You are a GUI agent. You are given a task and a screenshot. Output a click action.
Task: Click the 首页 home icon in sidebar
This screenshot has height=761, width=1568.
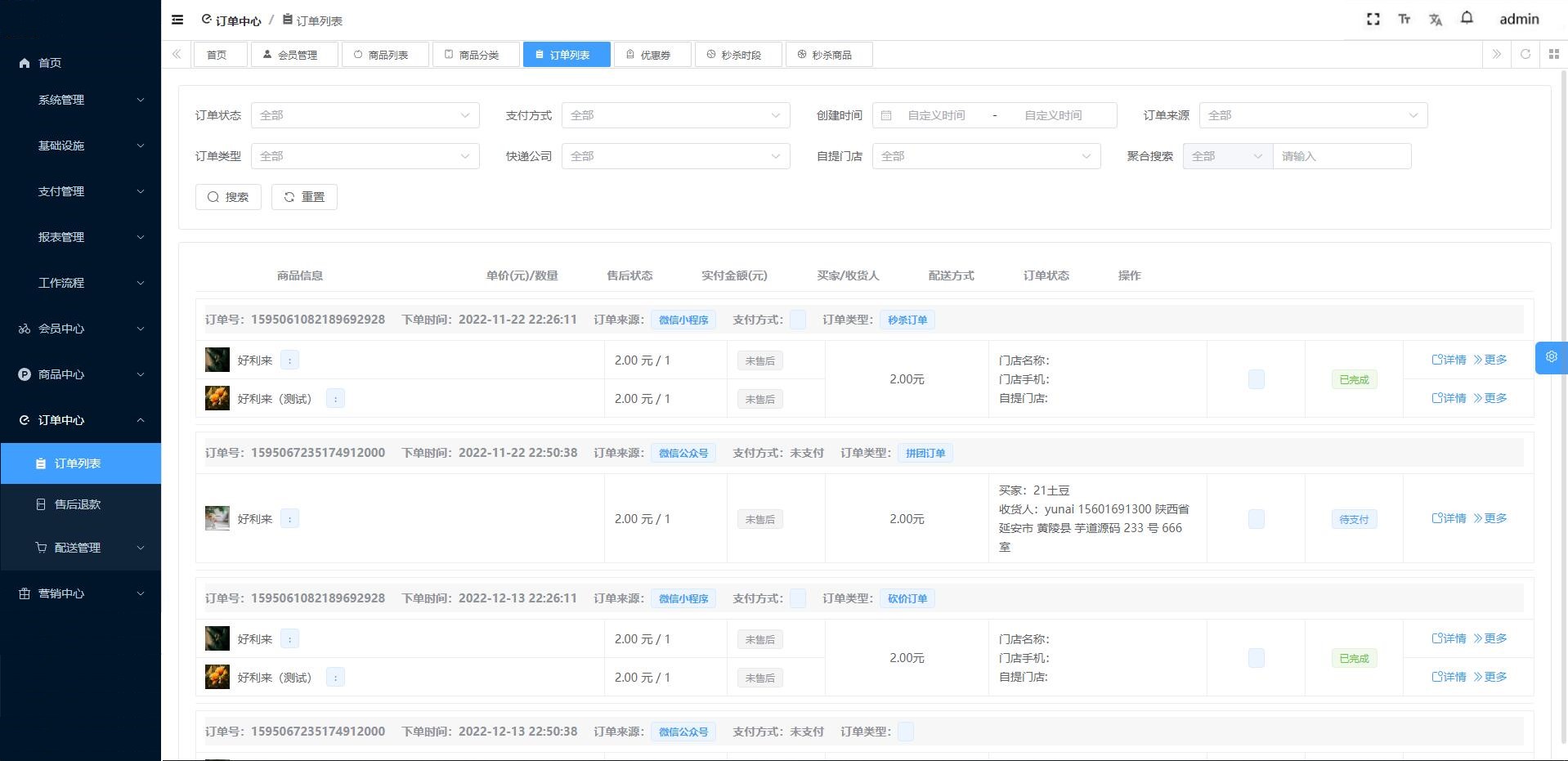(25, 63)
